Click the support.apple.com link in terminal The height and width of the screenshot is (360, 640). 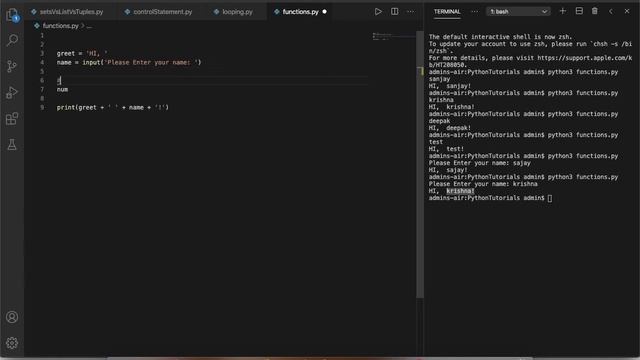(x=530, y=61)
